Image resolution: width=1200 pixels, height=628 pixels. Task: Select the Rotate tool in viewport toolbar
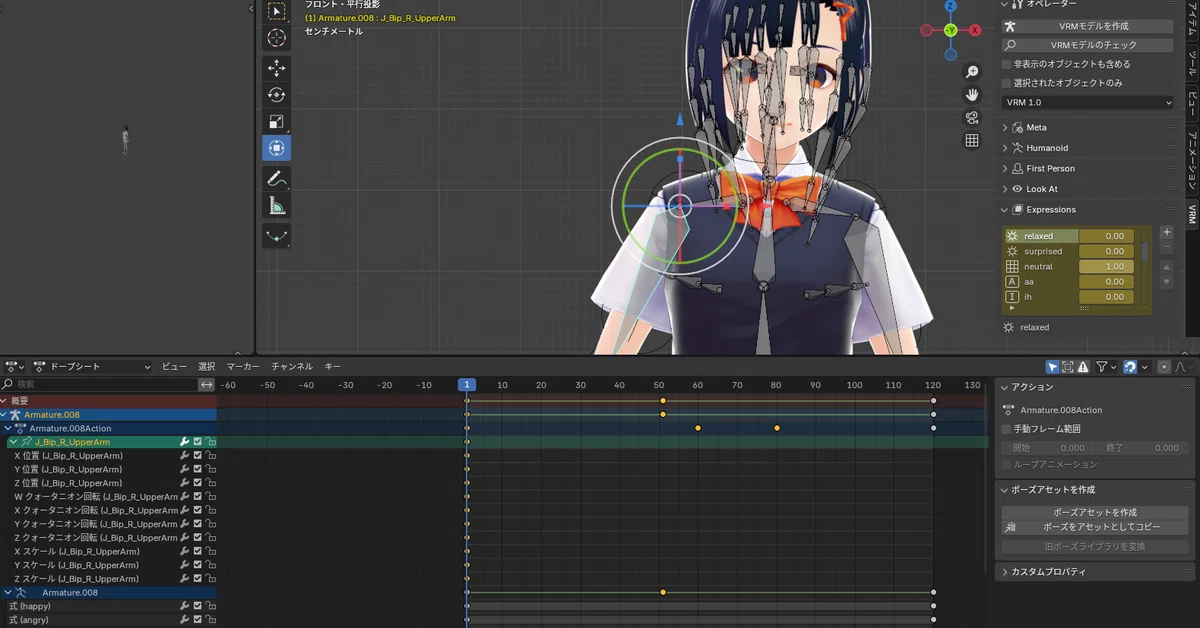(277, 95)
